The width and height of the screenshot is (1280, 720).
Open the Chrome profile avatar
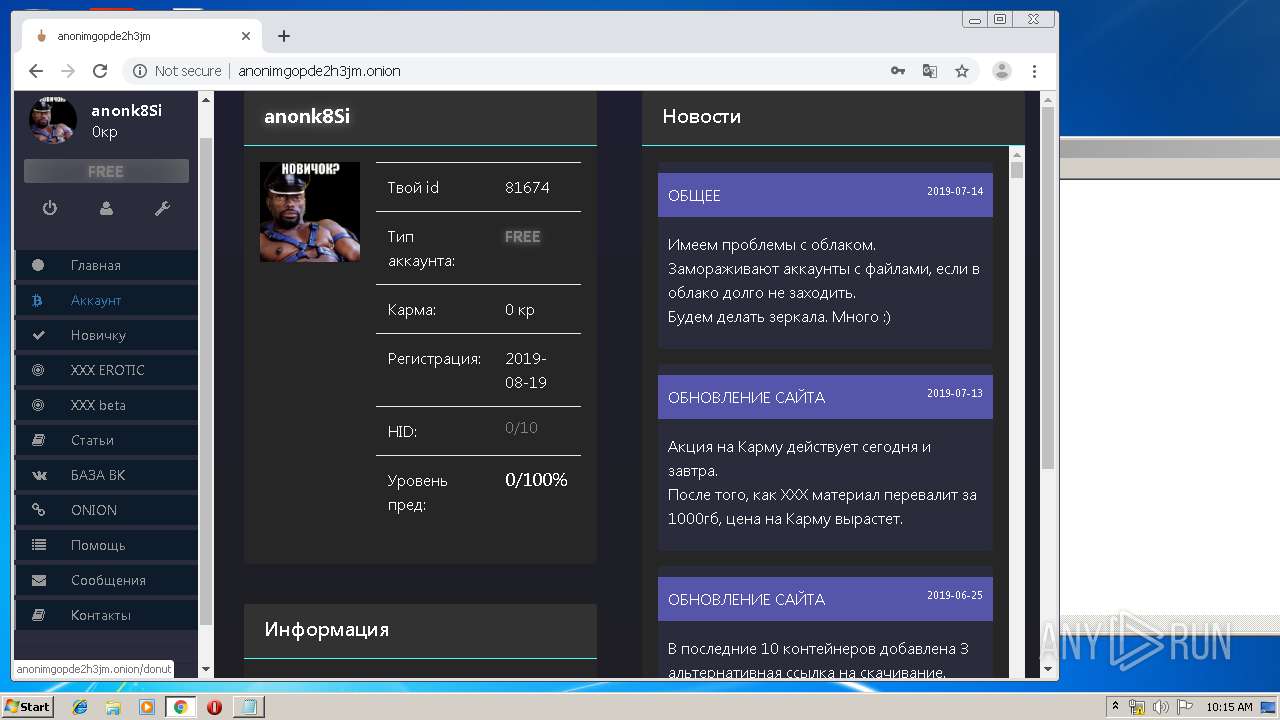(x=1001, y=71)
